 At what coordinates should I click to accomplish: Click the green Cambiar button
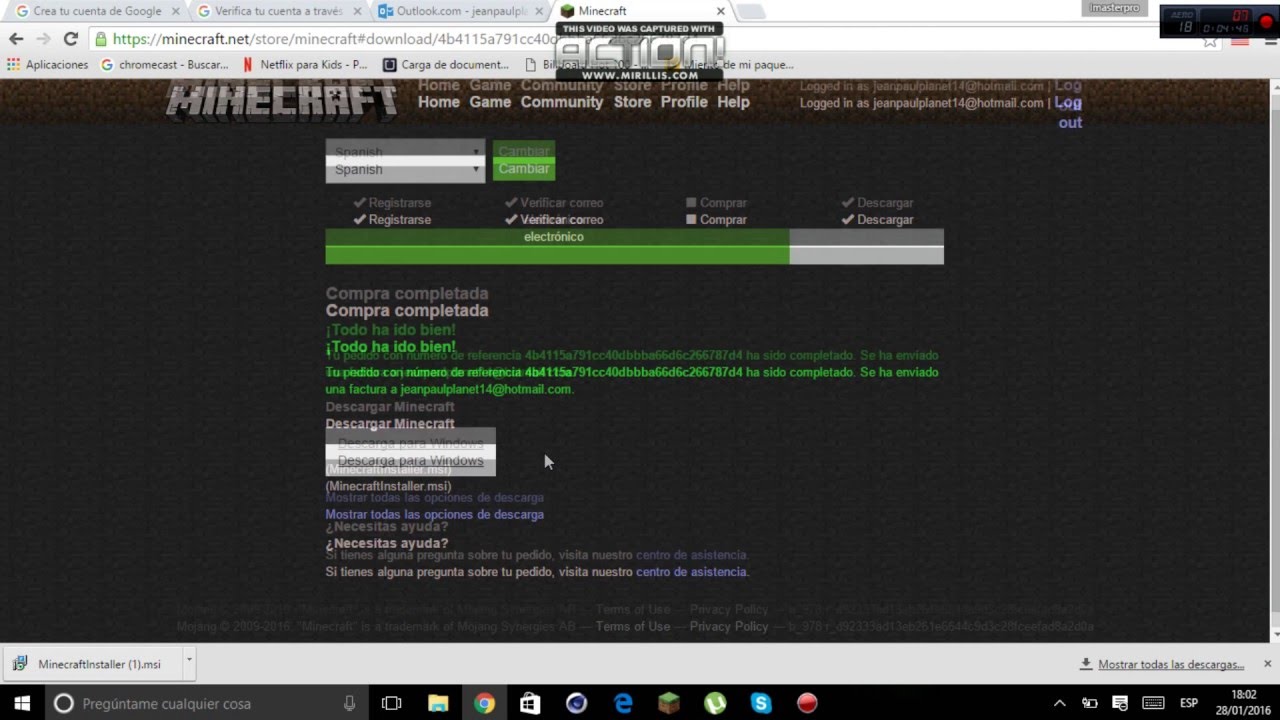(524, 168)
